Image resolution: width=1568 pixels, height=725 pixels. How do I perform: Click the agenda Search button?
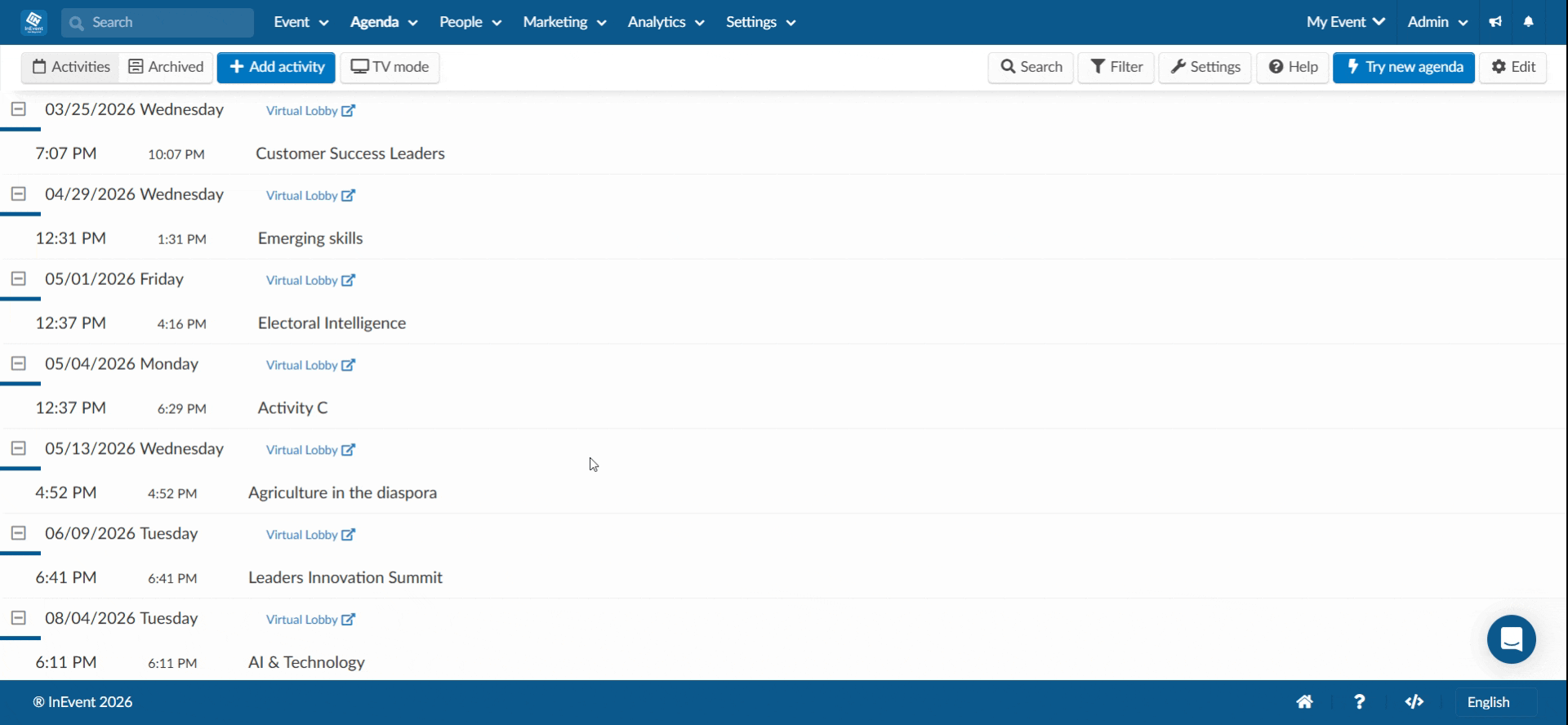[x=1031, y=67]
